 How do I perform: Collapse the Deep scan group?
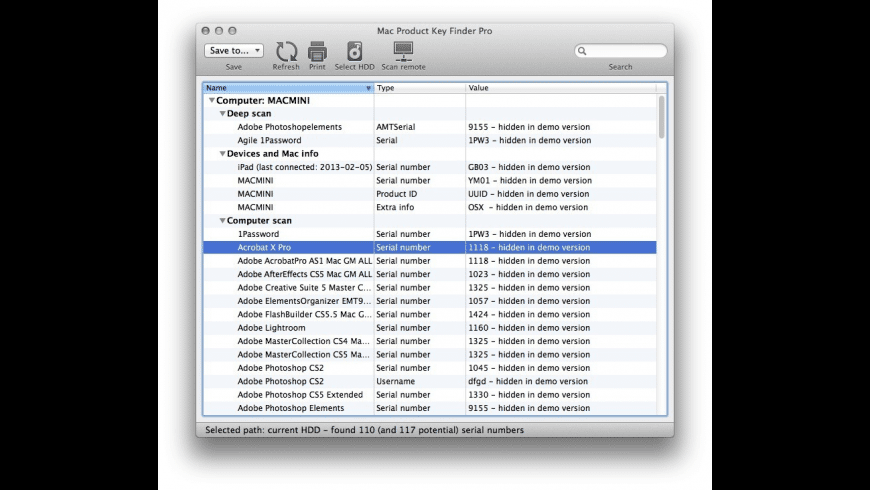coord(222,114)
